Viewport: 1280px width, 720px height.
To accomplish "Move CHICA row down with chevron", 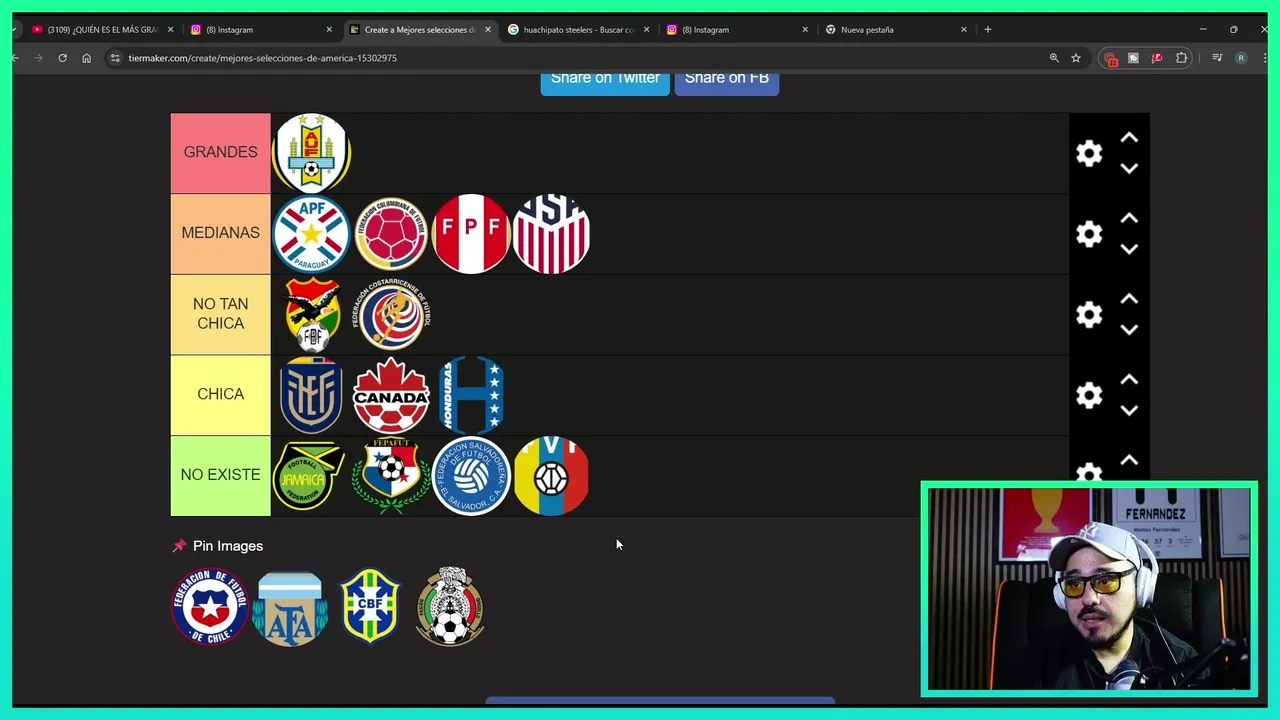I will (x=1129, y=411).
